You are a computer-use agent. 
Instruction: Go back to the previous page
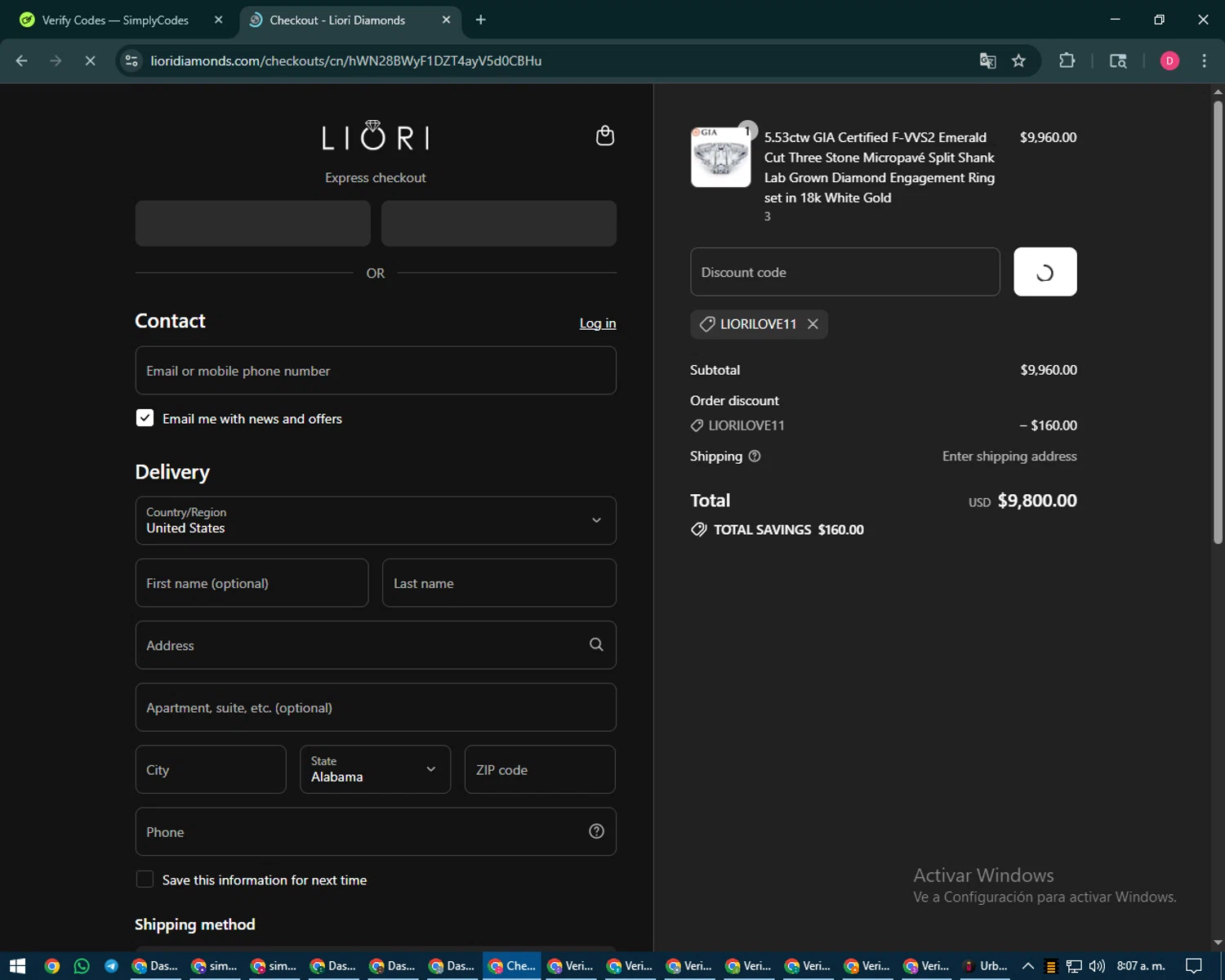tap(22, 60)
